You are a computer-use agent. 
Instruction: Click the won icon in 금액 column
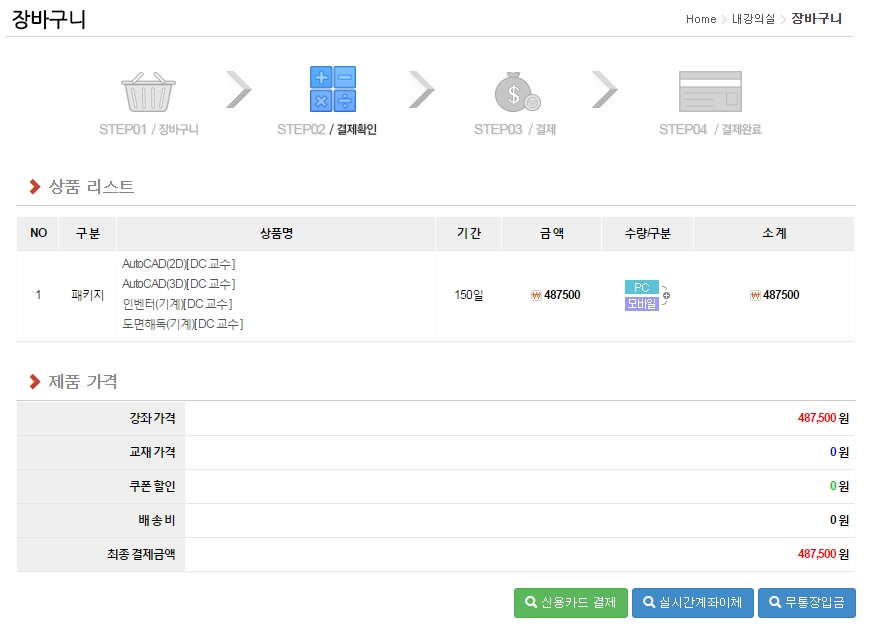click(537, 295)
